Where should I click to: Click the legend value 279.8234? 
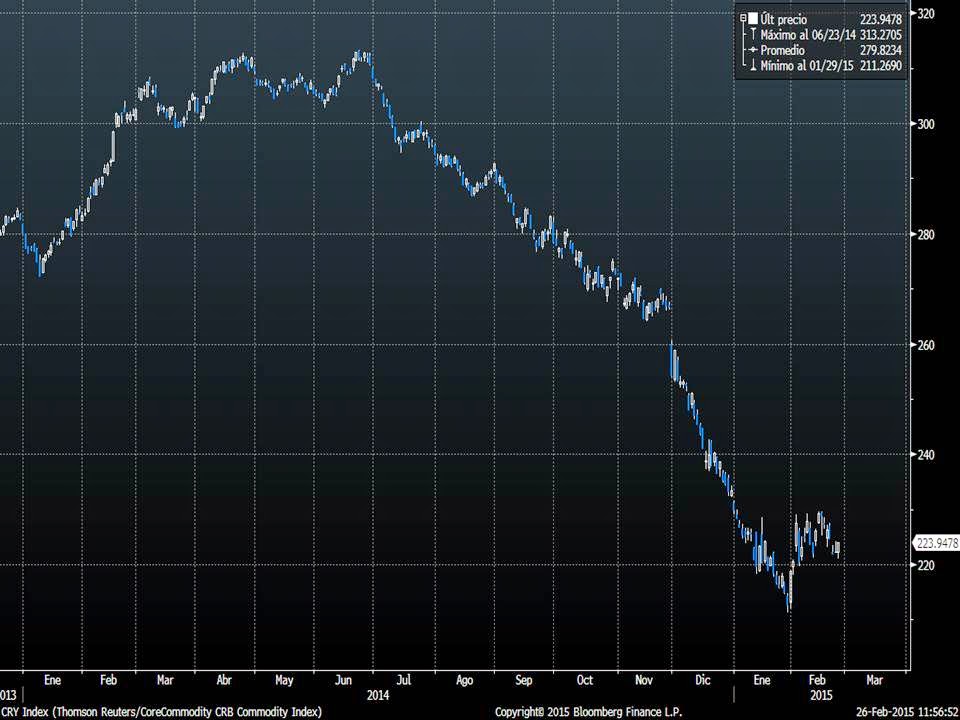(x=880, y=50)
